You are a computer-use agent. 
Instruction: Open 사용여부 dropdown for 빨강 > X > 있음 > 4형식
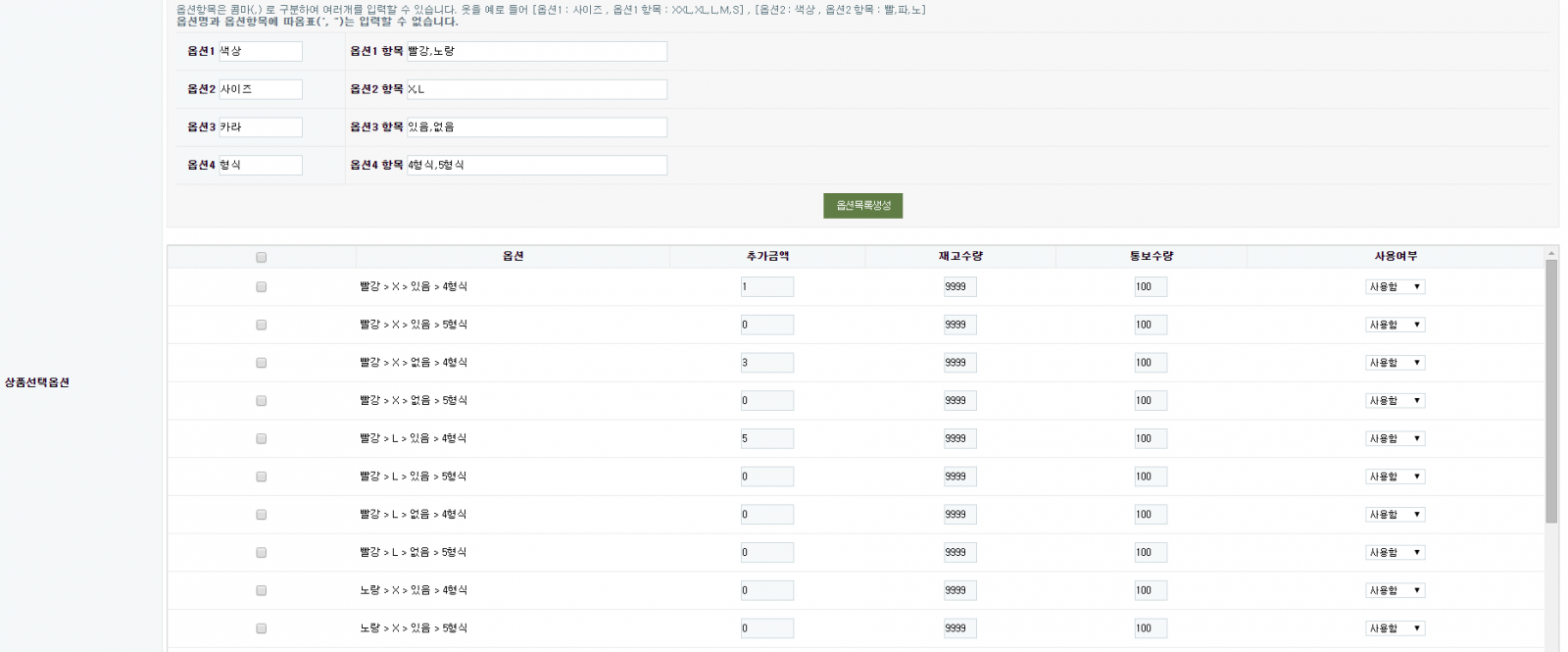(x=1395, y=287)
